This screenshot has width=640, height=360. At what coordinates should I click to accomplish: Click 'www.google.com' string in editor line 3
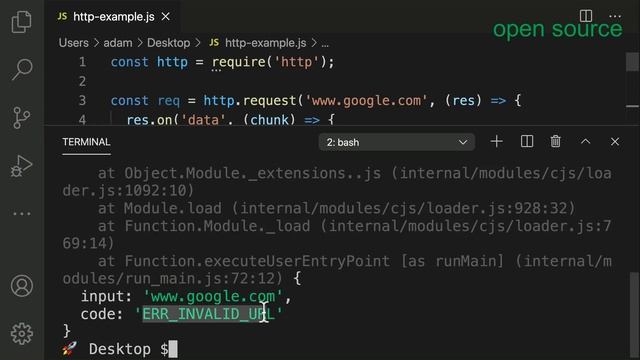[366, 100]
